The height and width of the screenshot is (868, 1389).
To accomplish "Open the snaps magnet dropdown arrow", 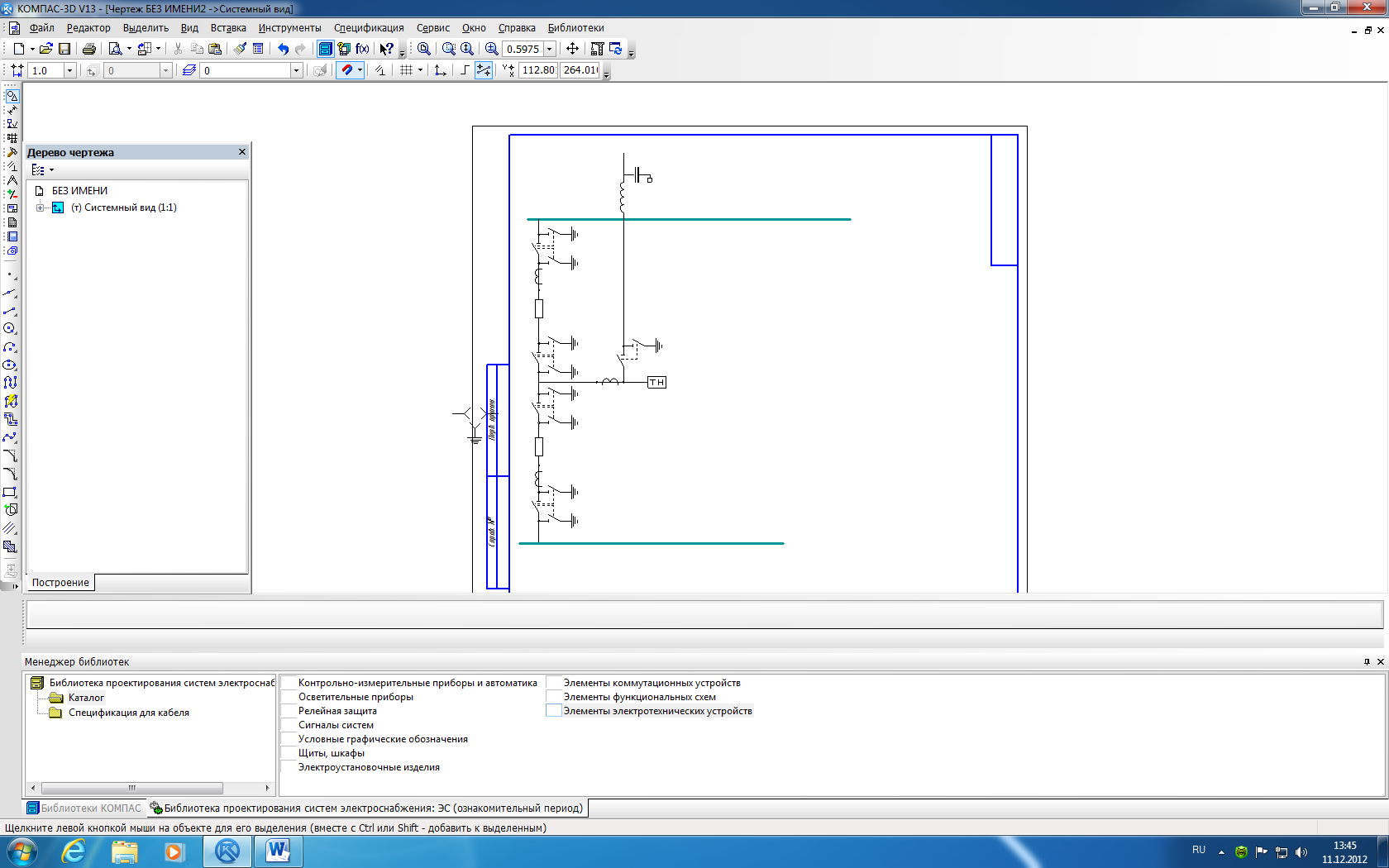I will click(360, 70).
